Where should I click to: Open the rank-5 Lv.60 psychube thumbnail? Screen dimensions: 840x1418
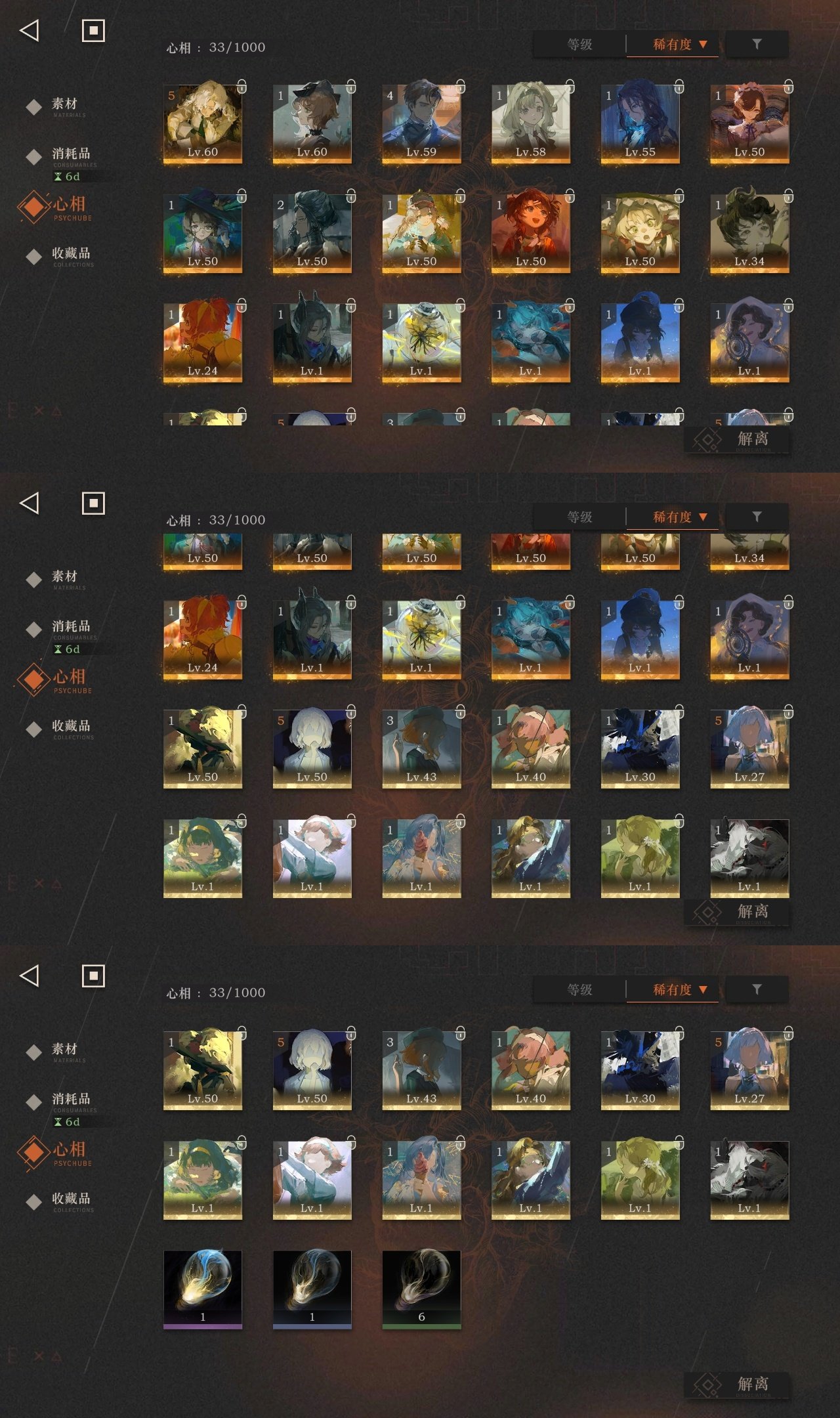[203, 123]
